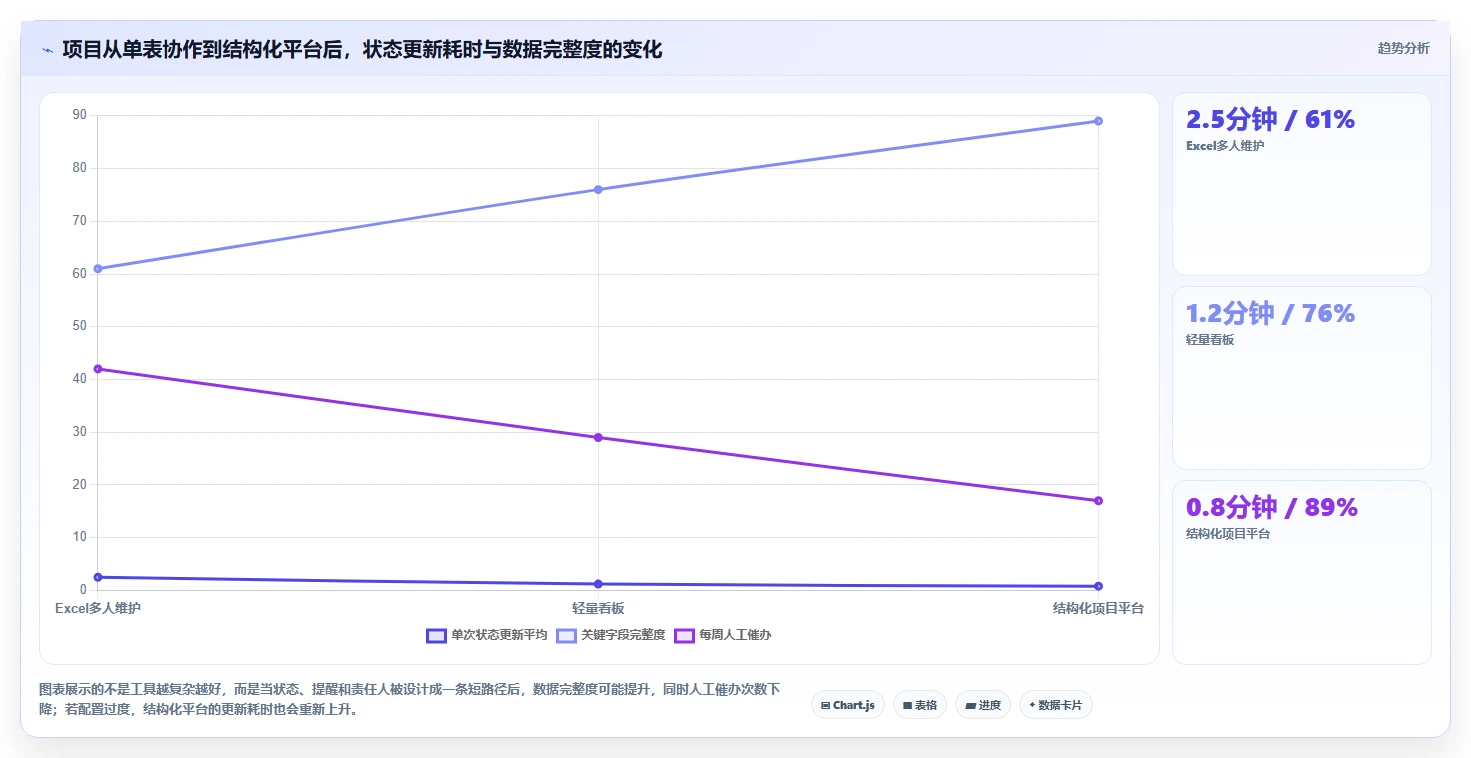Click the 趋势分析 label
The width and height of the screenshot is (1471, 758).
[x=1403, y=48]
